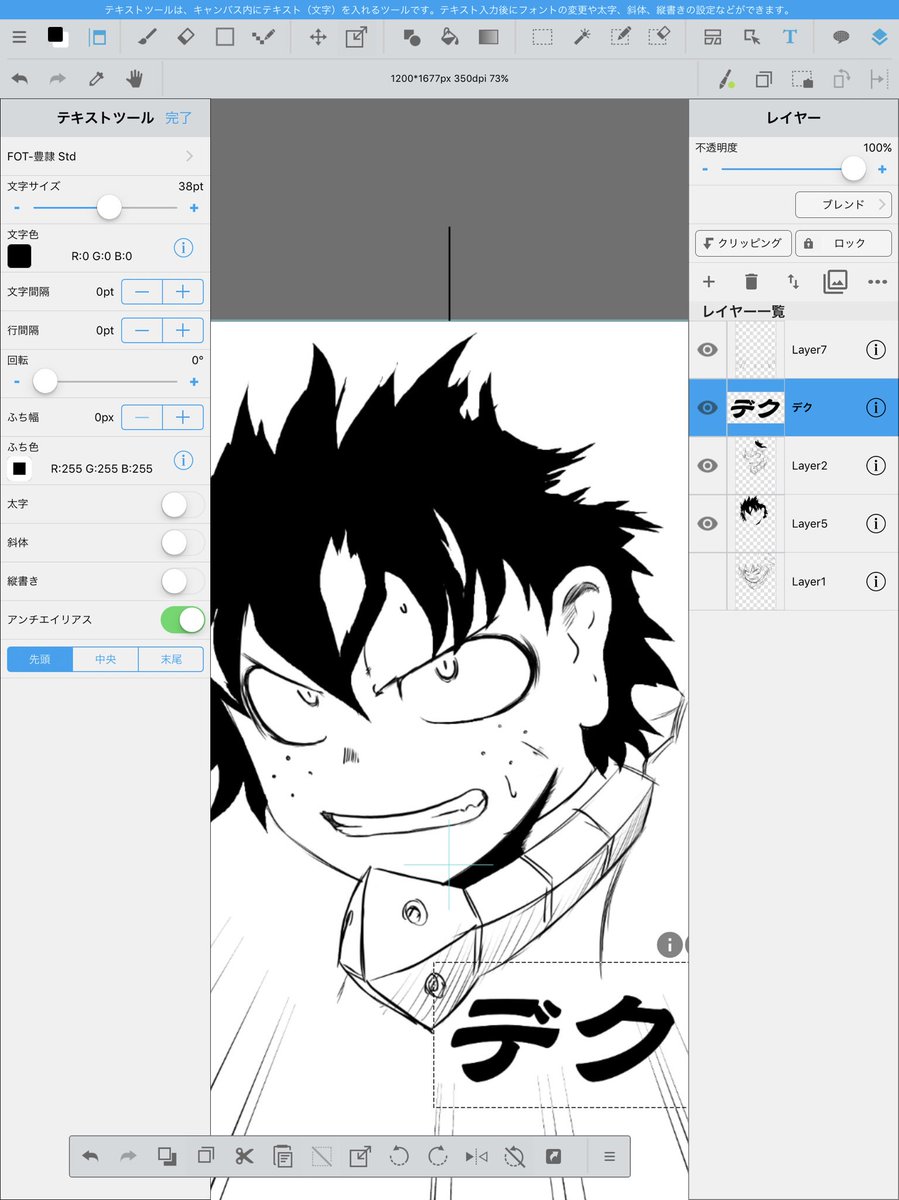
Task: Increase ふち幅 with plus button
Action: click(183, 417)
